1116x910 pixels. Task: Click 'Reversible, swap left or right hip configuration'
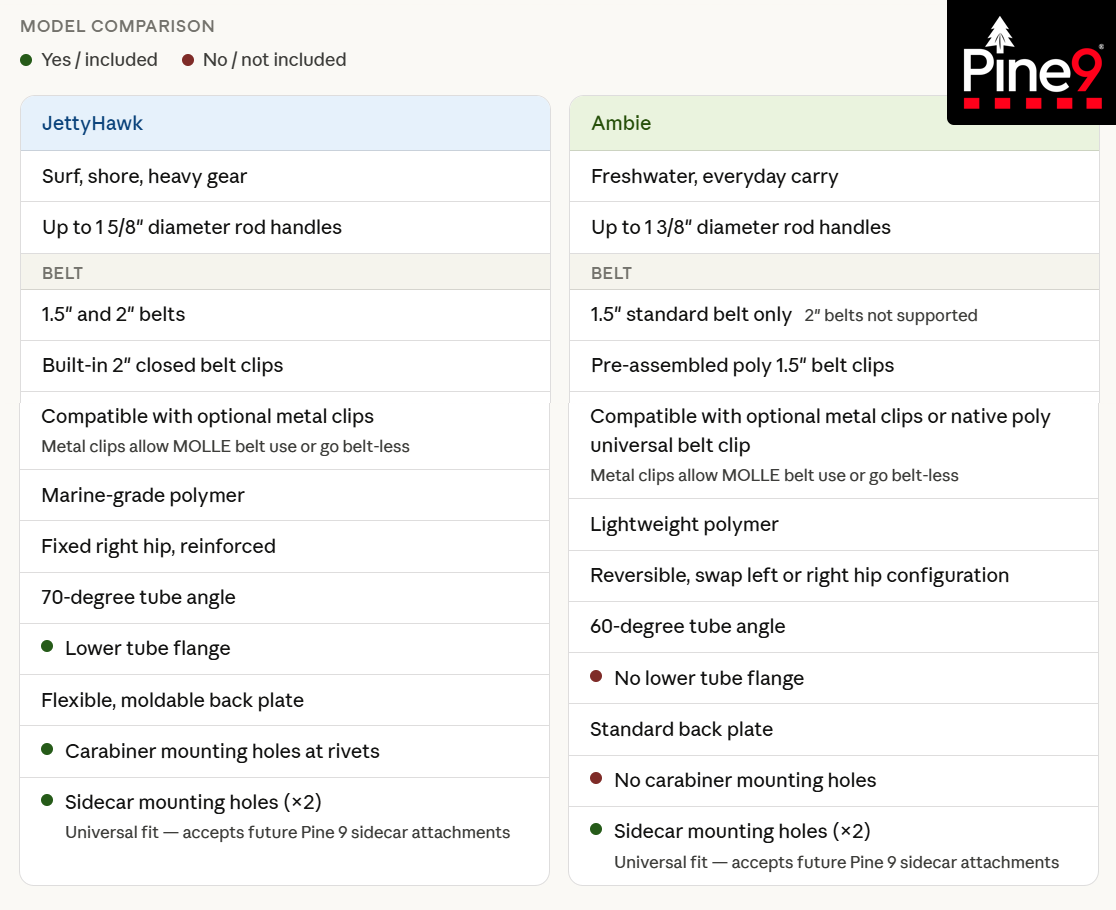(799, 576)
